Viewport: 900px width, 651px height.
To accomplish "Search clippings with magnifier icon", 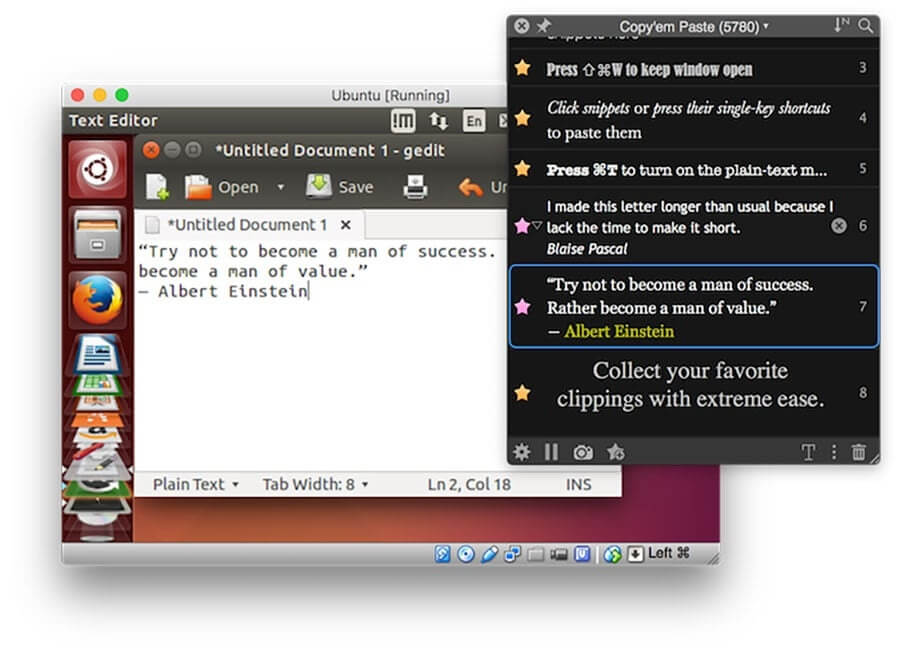I will [866, 25].
